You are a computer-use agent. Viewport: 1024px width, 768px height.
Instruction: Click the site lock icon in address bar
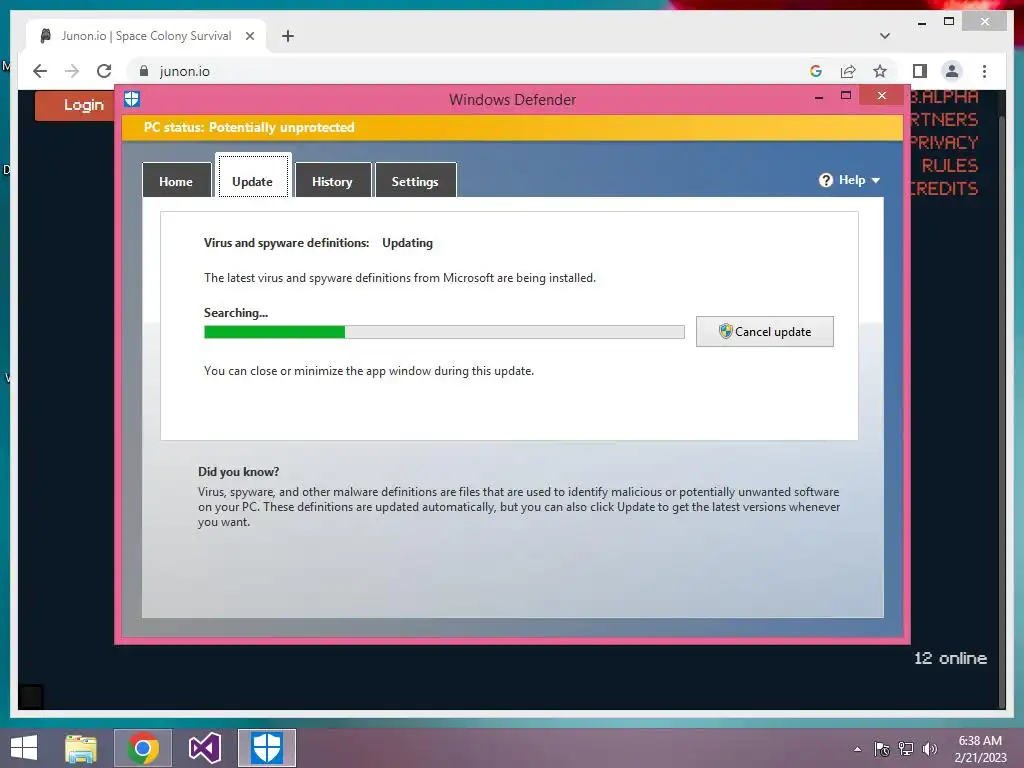tap(144, 71)
